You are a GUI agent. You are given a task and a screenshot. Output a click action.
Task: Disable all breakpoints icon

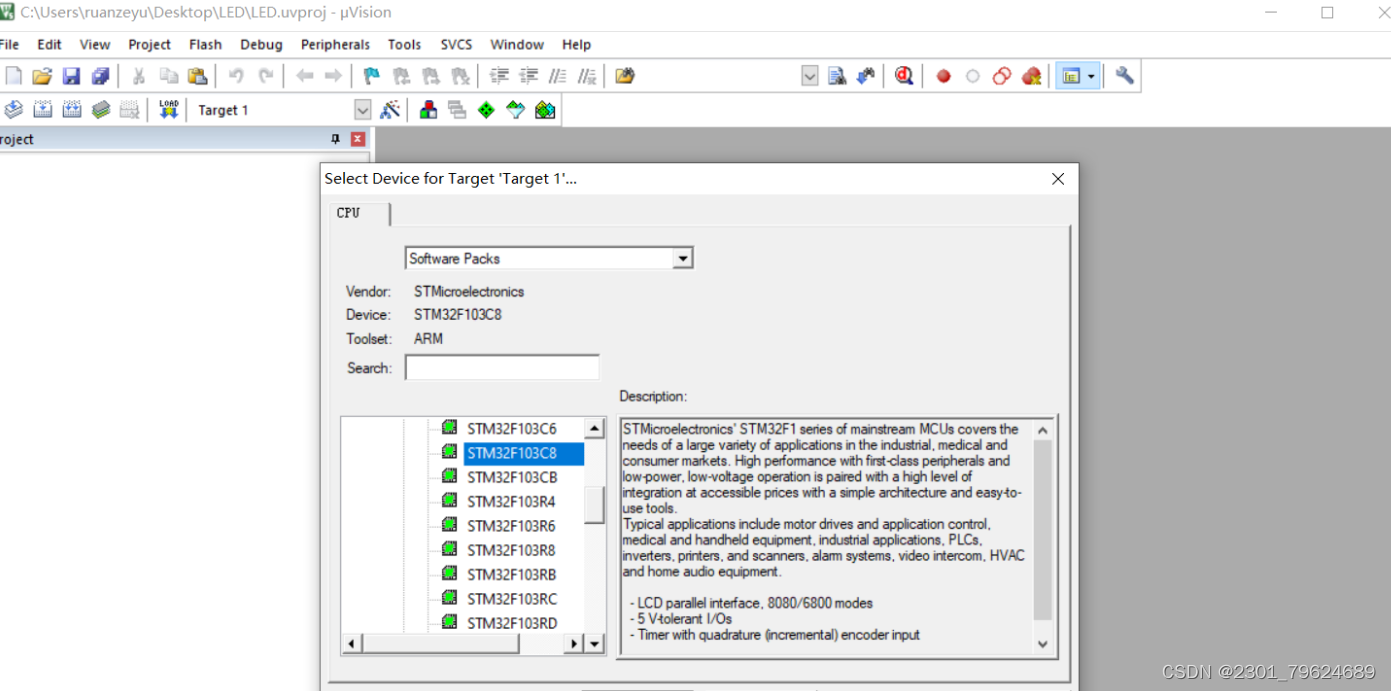tap(1002, 76)
